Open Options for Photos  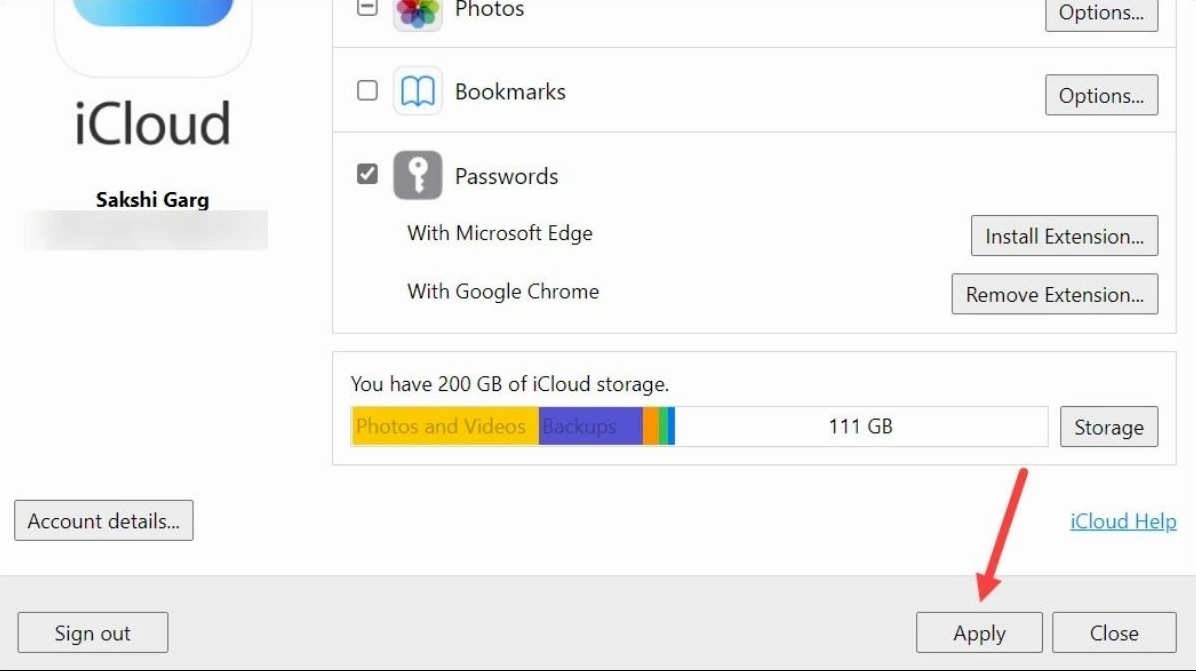click(x=1101, y=13)
